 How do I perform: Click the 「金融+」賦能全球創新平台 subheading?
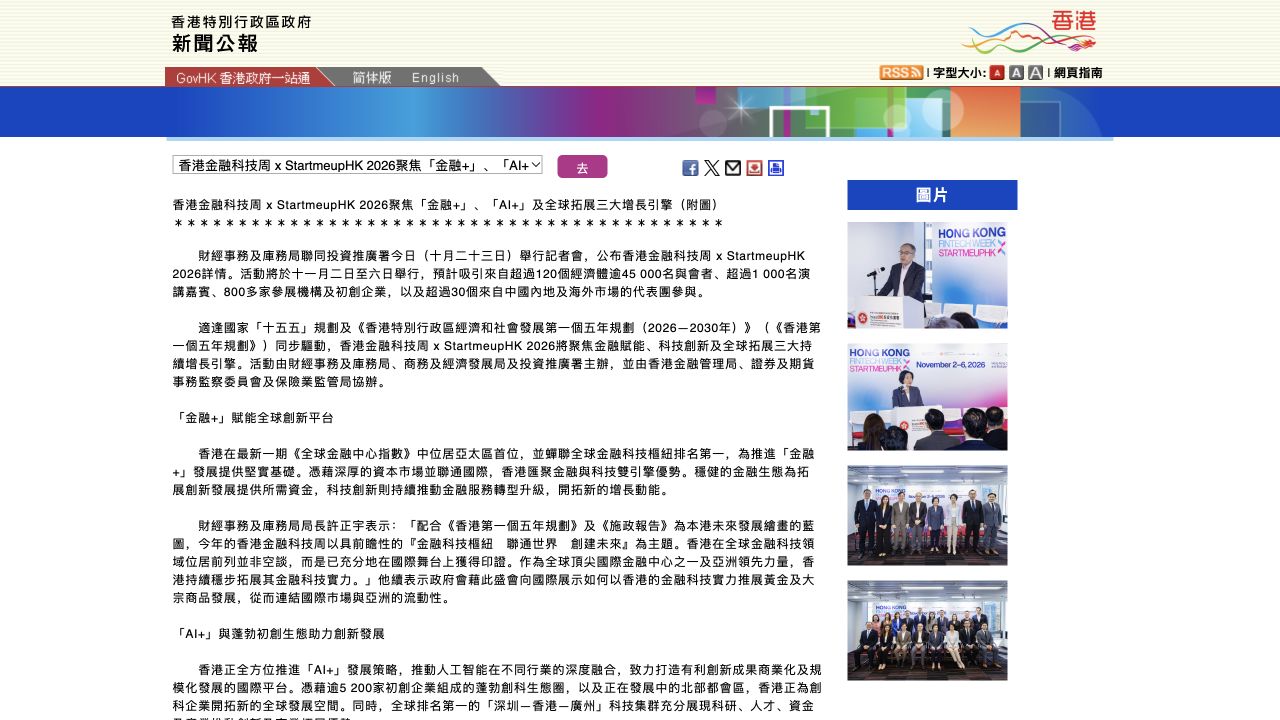point(253,418)
